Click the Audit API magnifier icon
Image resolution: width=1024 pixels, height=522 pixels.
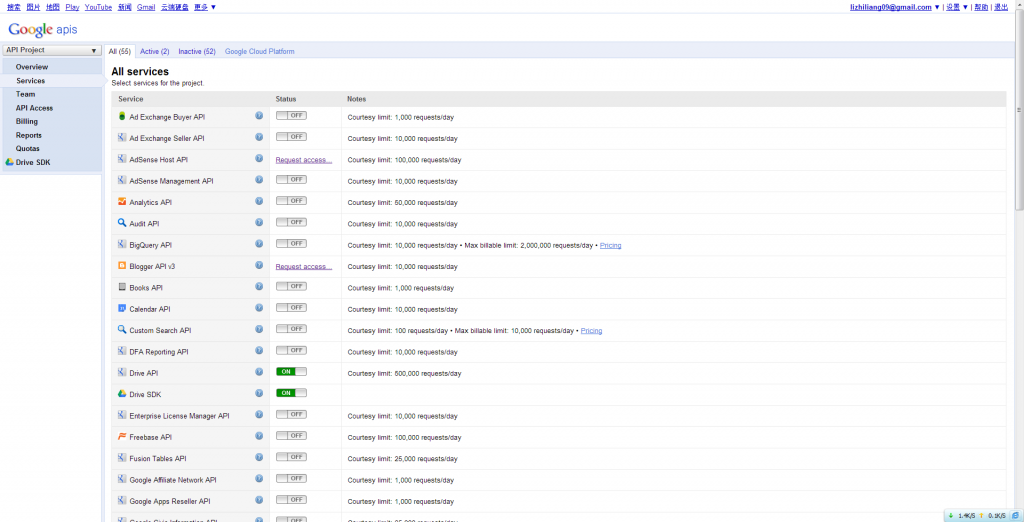(121, 223)
